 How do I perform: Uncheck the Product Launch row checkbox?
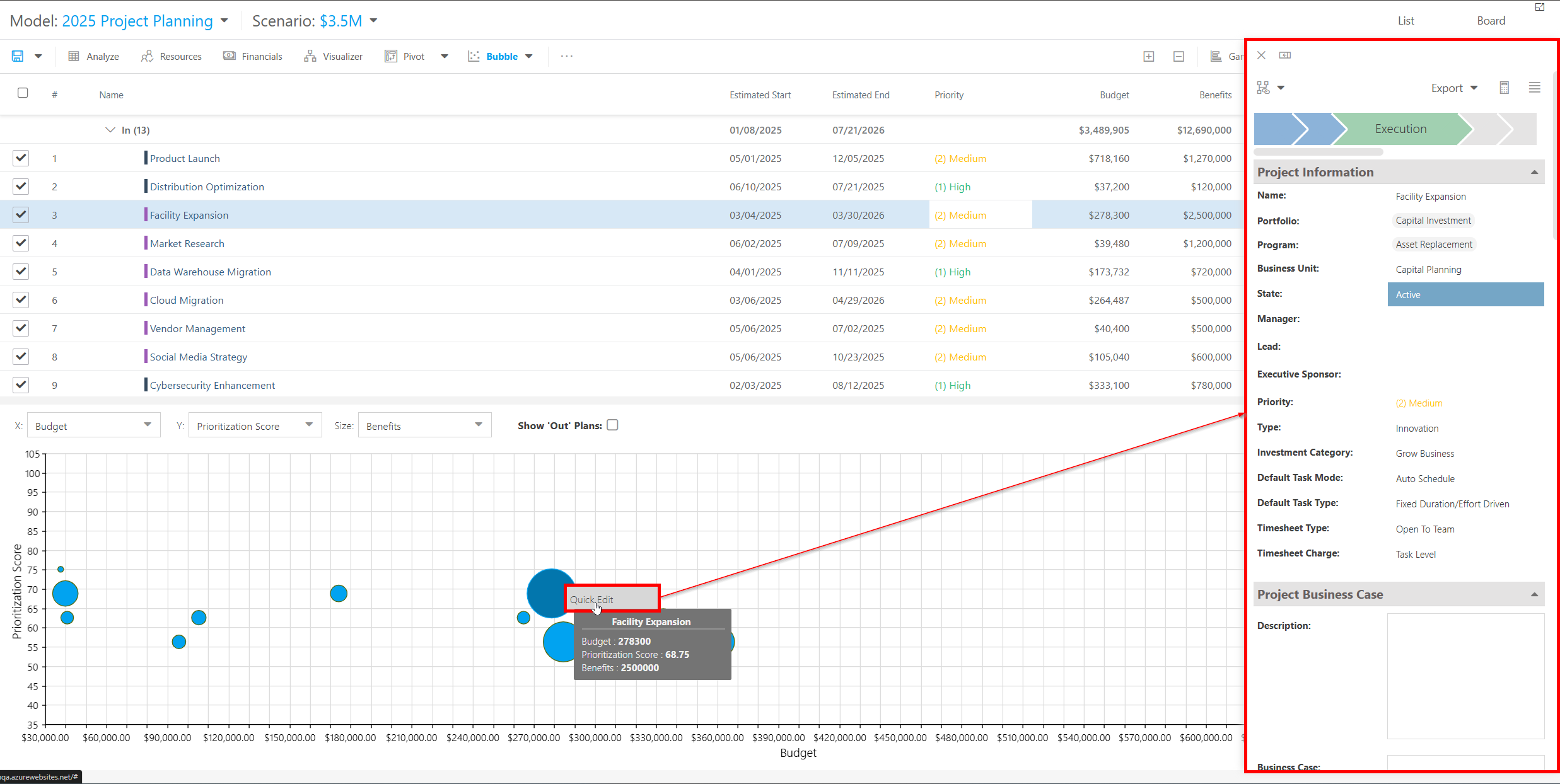click(21, 158)
